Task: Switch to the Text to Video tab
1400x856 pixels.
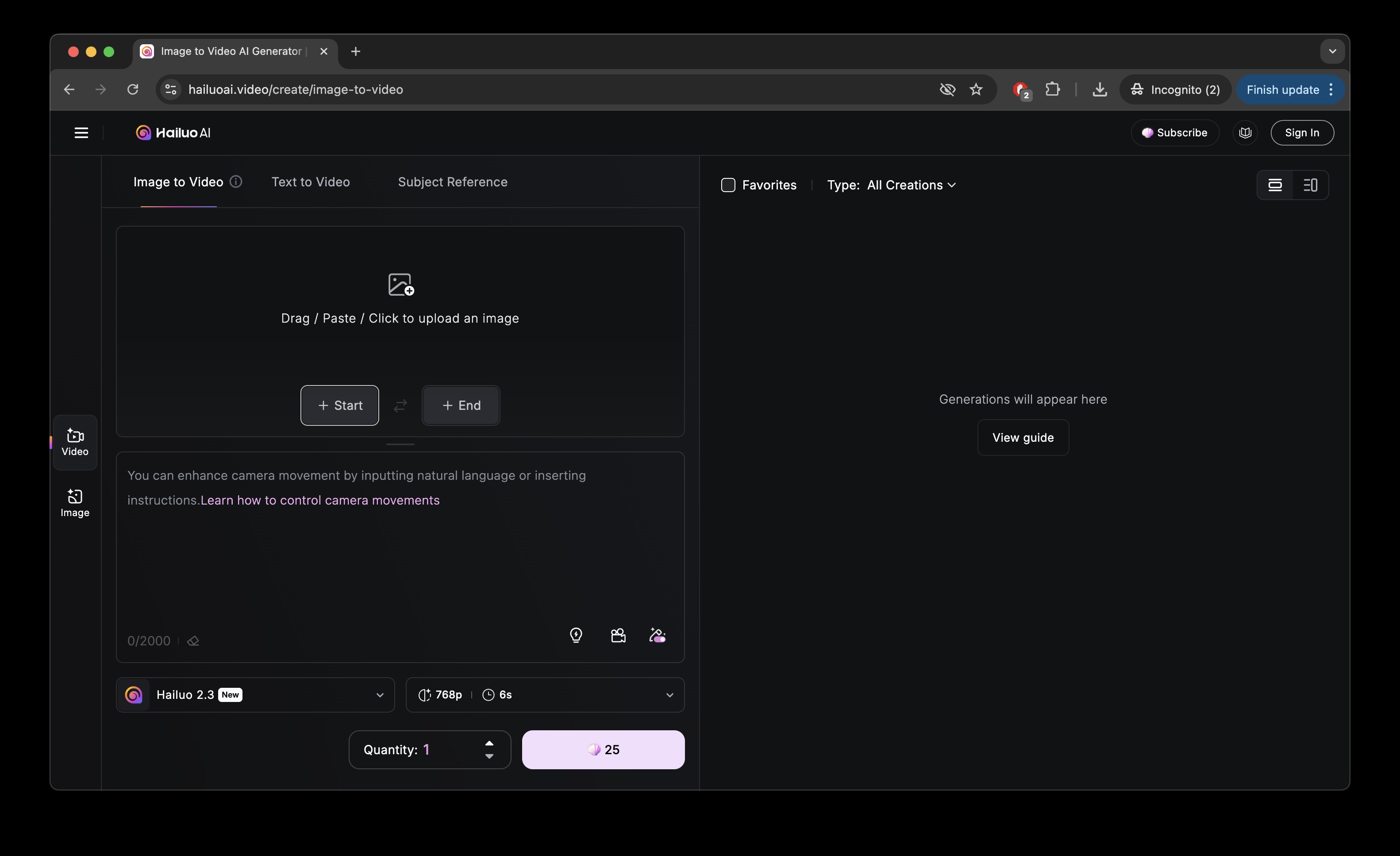Action: click(x=310, y=182)
